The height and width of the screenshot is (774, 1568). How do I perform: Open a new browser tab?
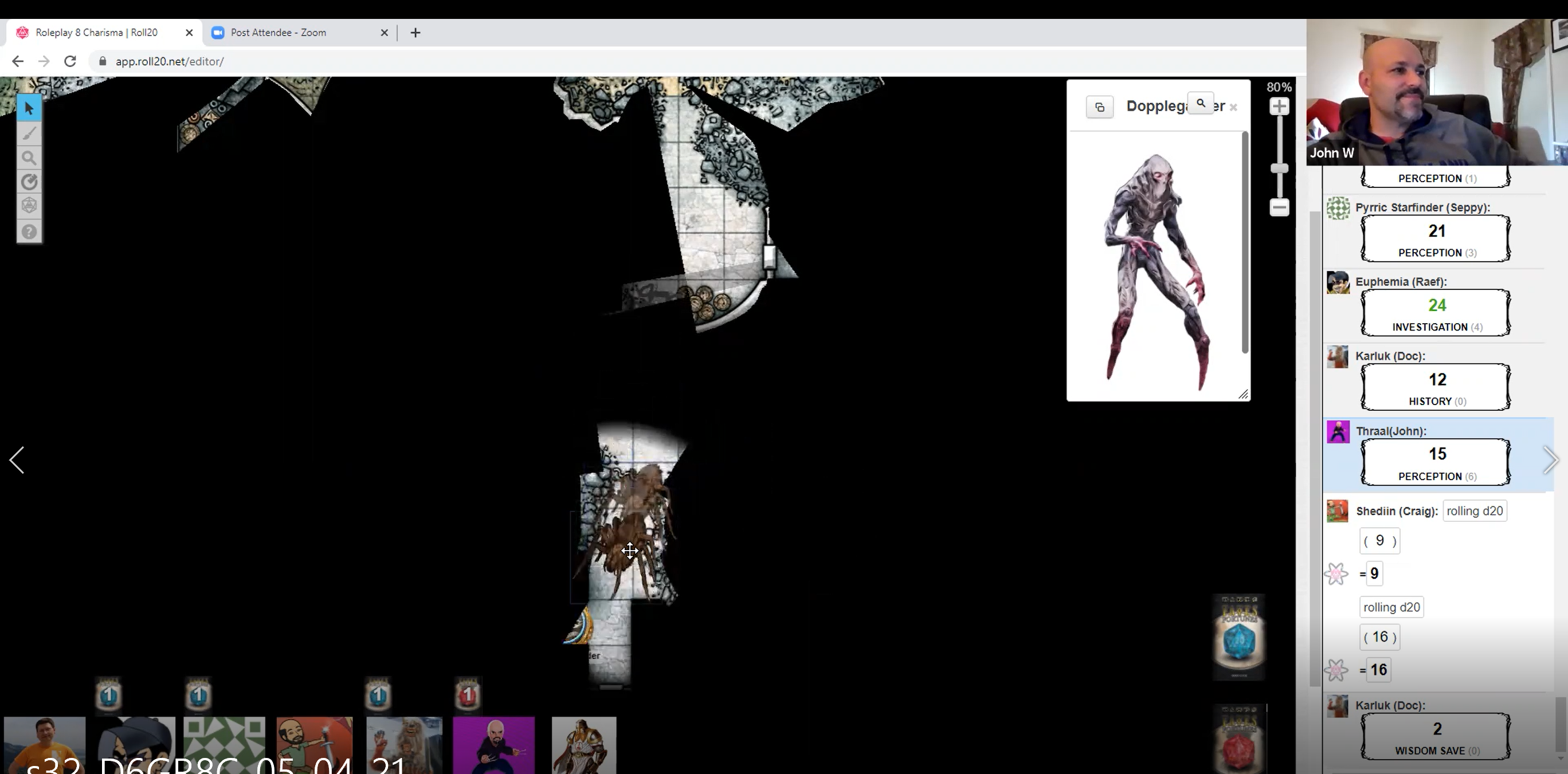point(415,33)
